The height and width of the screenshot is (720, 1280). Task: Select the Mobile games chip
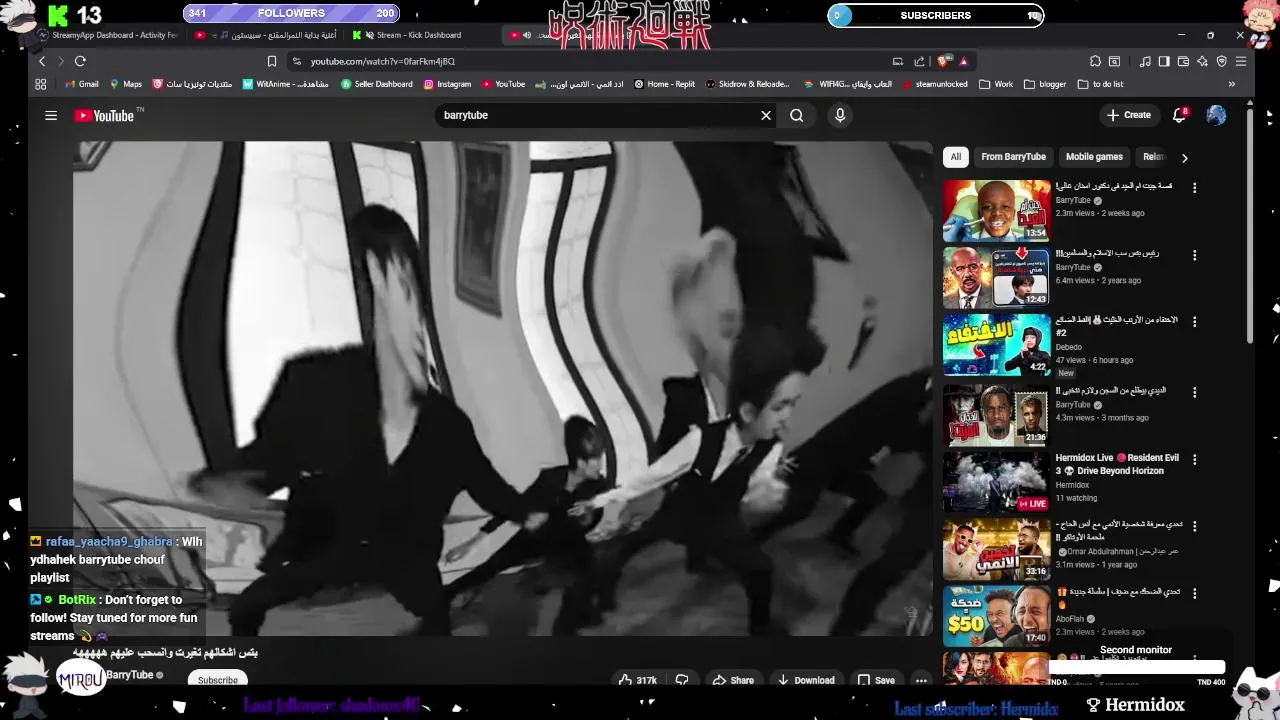(1094, 157)
